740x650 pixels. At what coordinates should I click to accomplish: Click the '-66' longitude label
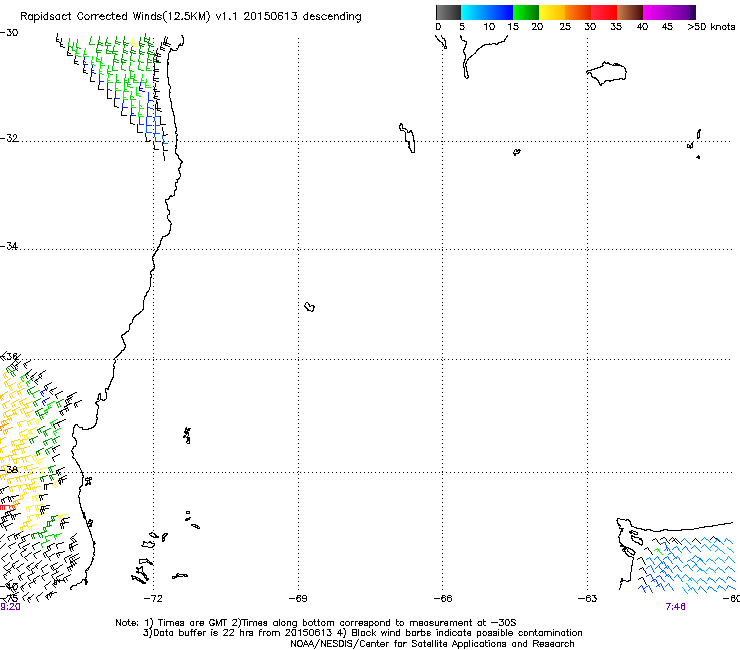tap(443, 599)
